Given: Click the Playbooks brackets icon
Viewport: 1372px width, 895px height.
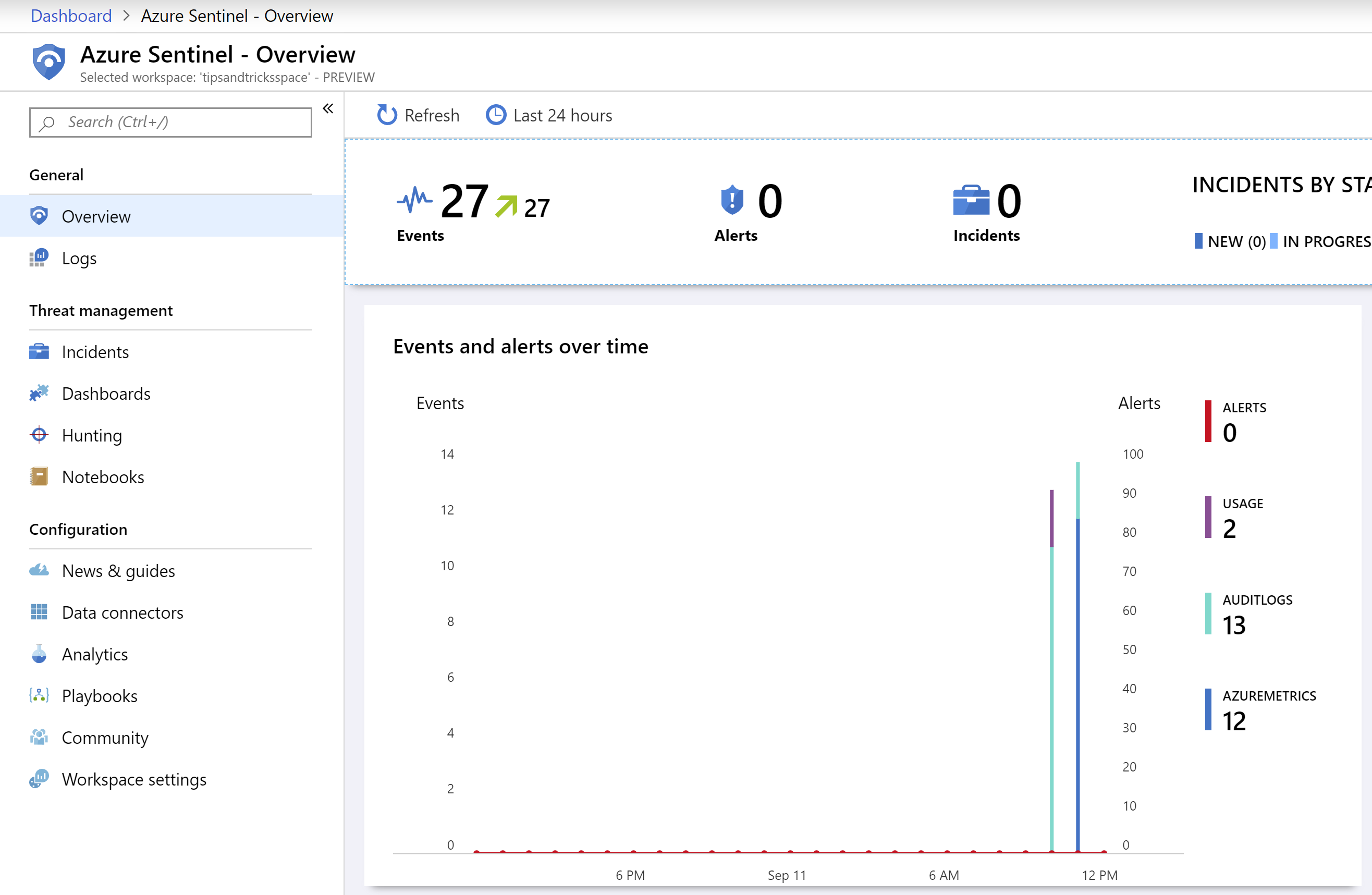Looking at the screenshot, I should tap(39, 695).
